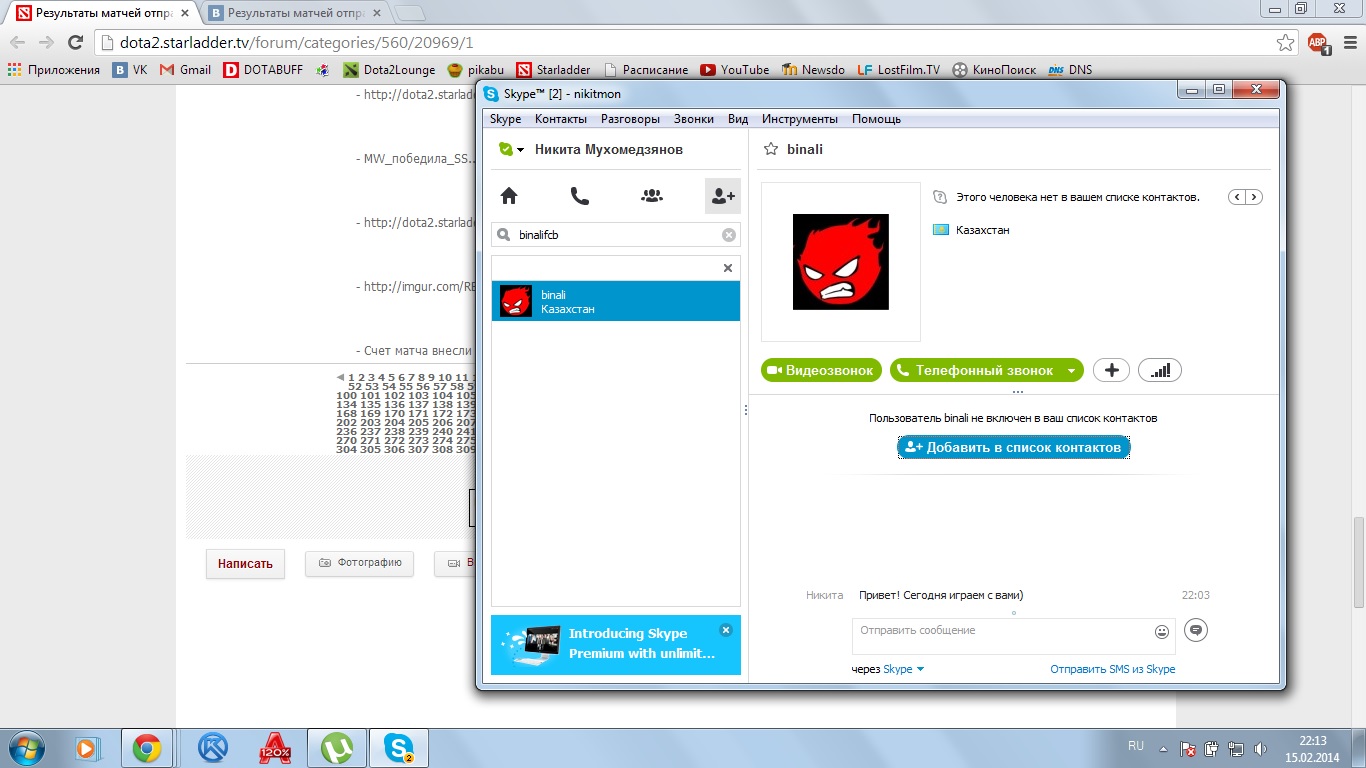
Task: Click the question mark icon beside contact notice
Action: [939, 197]
